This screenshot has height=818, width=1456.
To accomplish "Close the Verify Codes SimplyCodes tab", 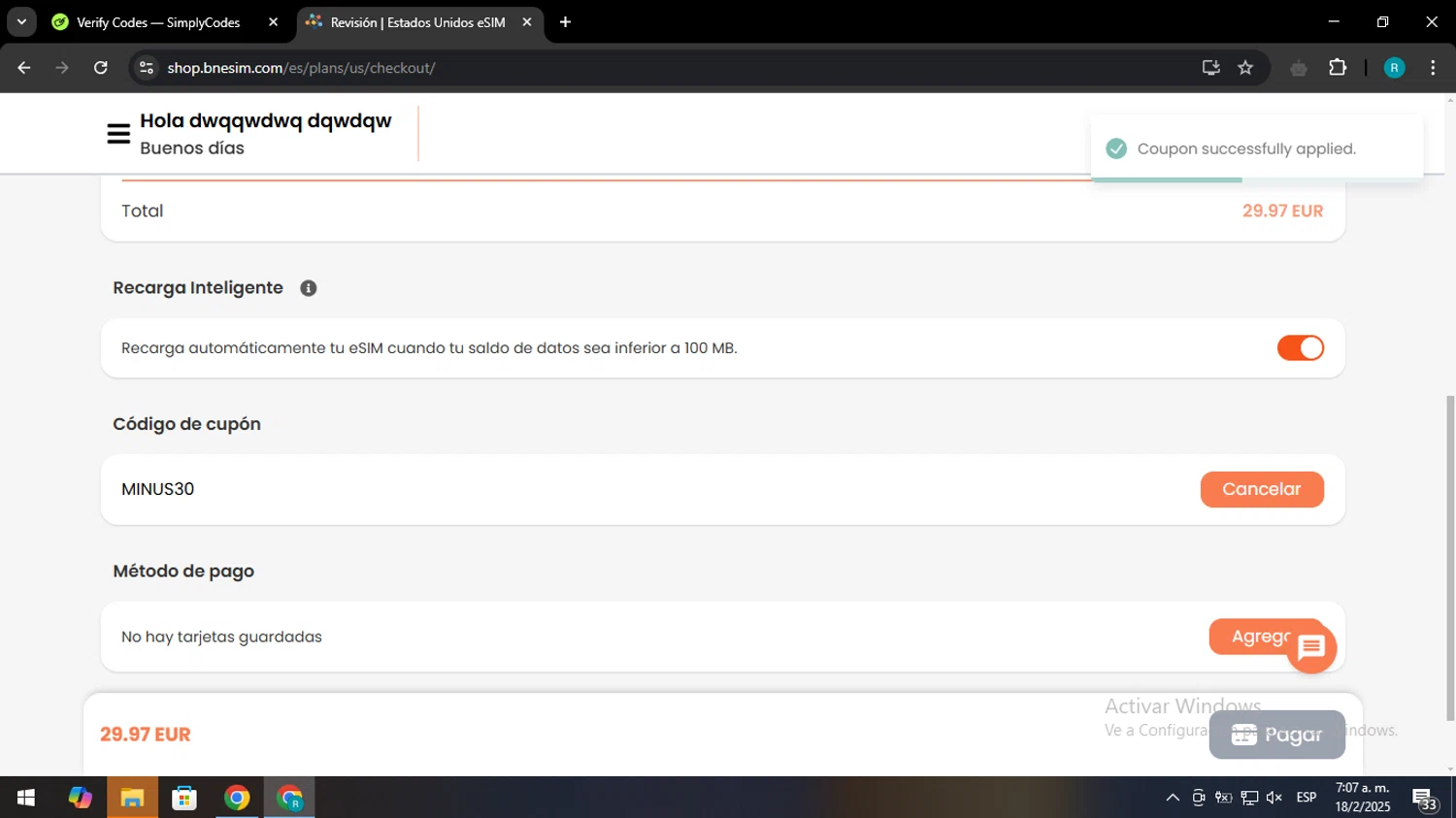I will (273, 22).
